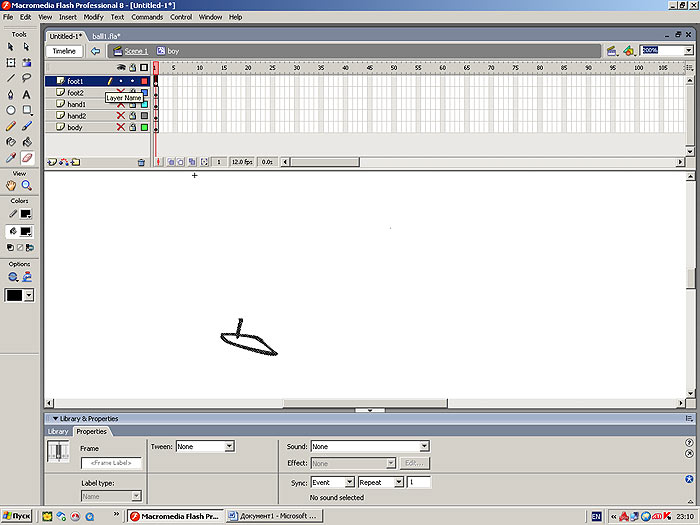700x525 pixels.
Task: Toggle outline square of hand2 layer
Action: pos(144,116)
